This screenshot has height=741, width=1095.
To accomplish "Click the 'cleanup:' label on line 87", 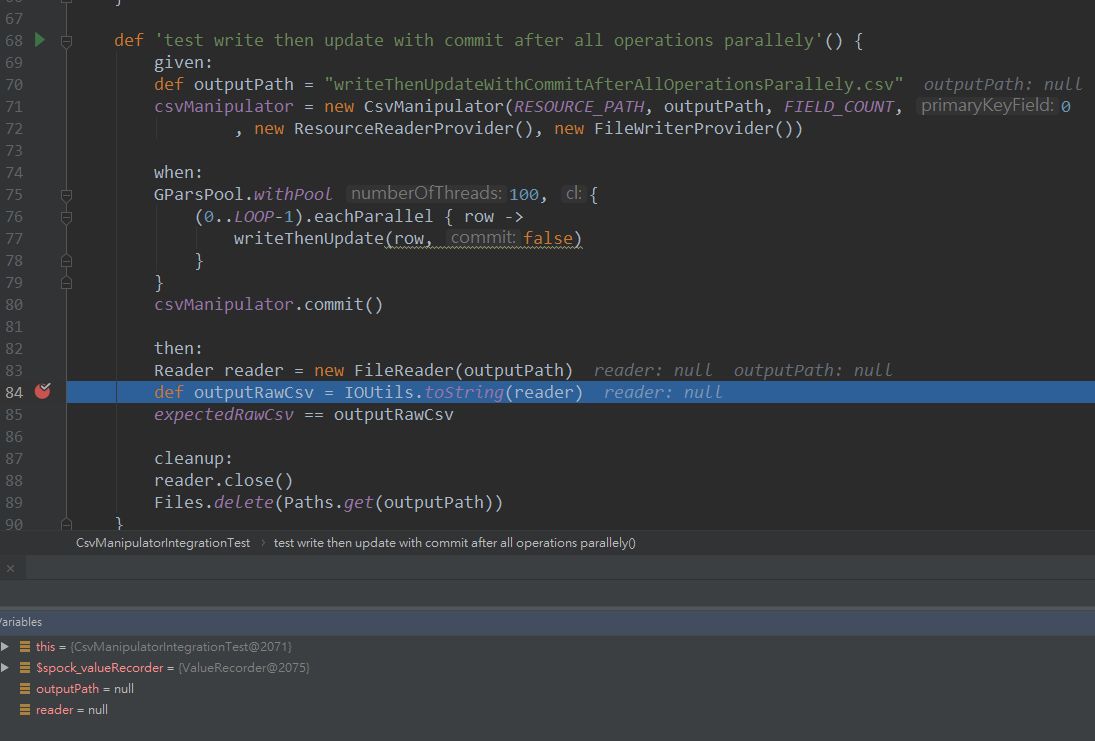I will (193, 458).
